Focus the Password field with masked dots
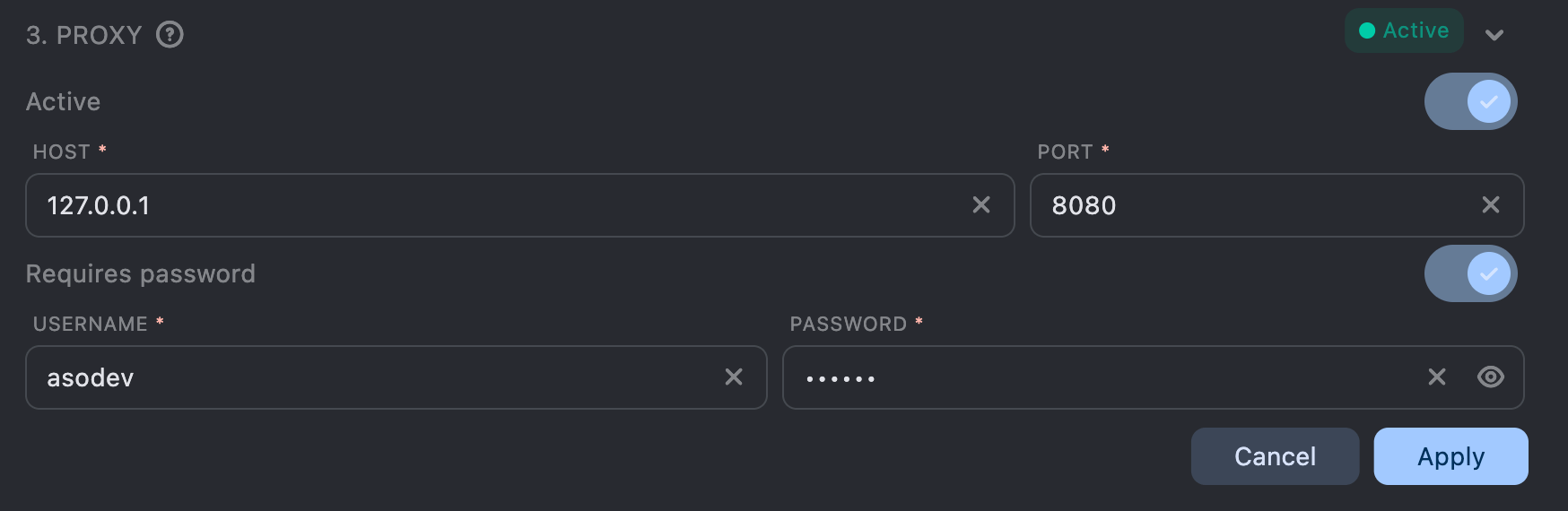The image size is (1568, 511). pyautogui.click(x=1154, y=377)
